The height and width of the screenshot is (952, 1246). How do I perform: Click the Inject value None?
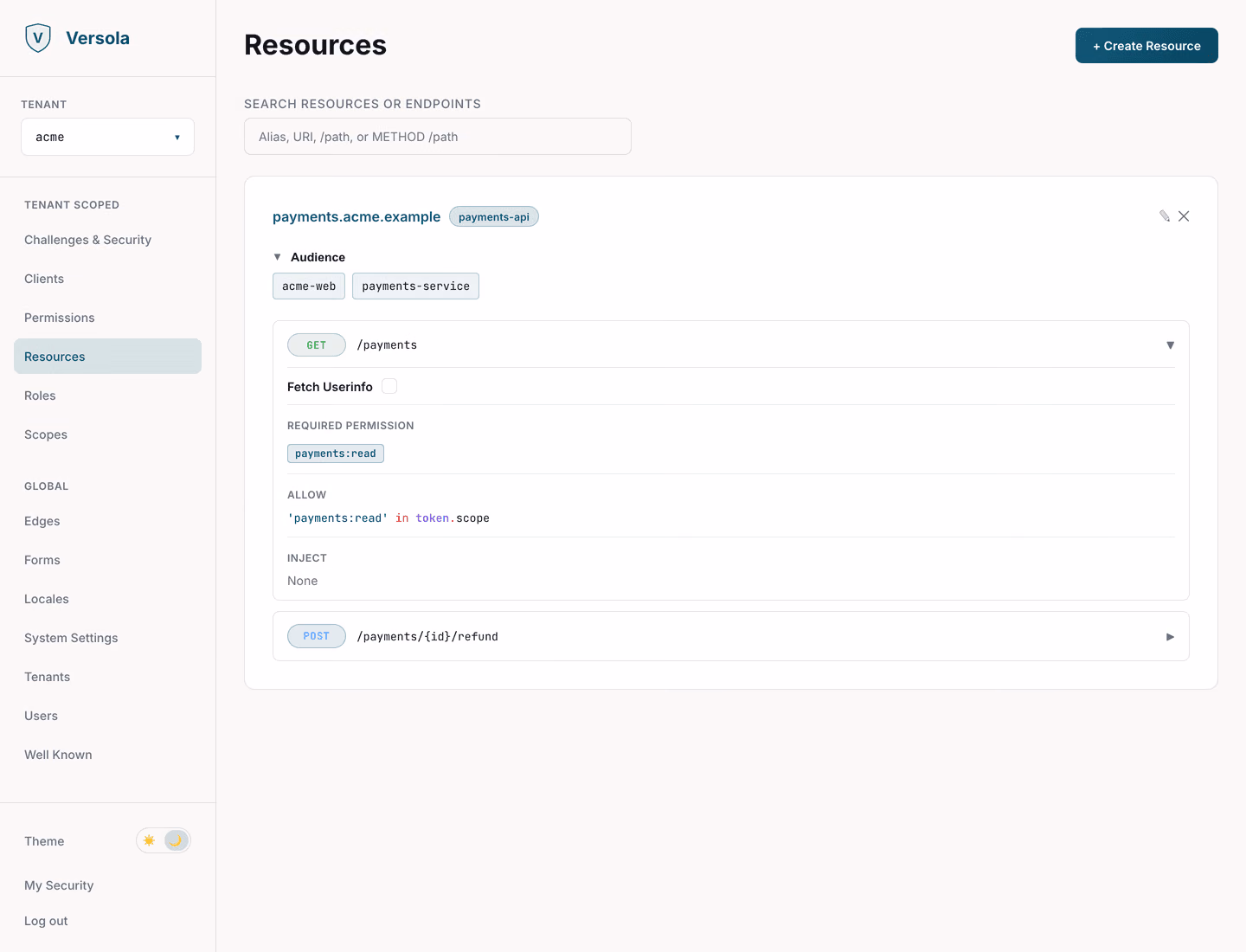[x=303, y=581]
